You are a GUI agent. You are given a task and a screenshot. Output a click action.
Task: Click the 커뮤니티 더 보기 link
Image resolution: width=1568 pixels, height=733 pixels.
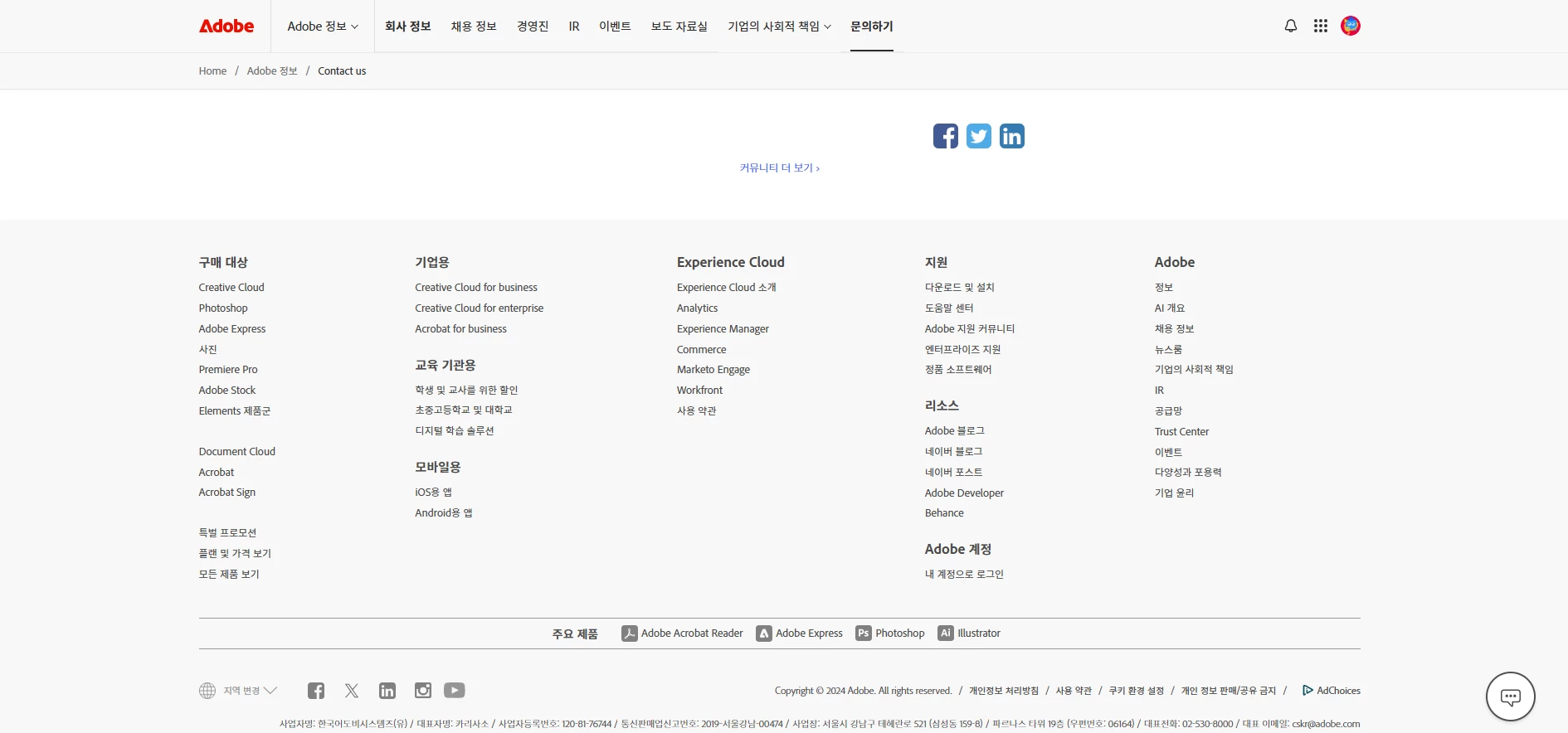pyautogui.click(x=780, y=167)
